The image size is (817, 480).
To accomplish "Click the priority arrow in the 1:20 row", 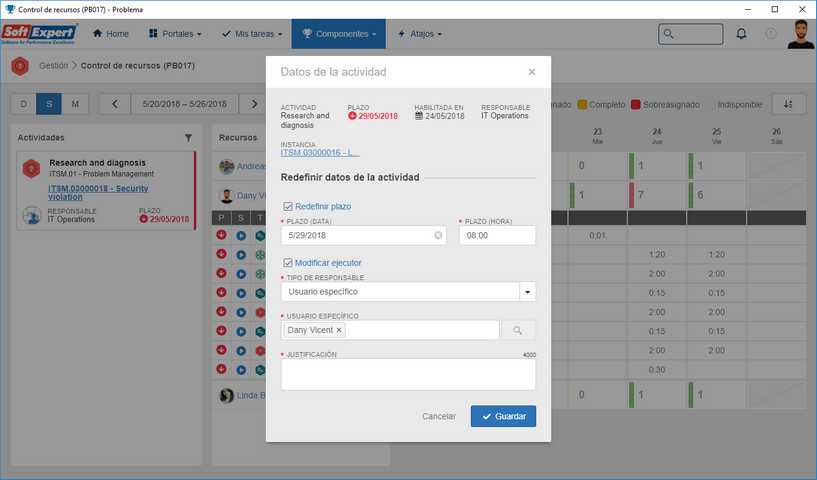I will tap(221, 254).
